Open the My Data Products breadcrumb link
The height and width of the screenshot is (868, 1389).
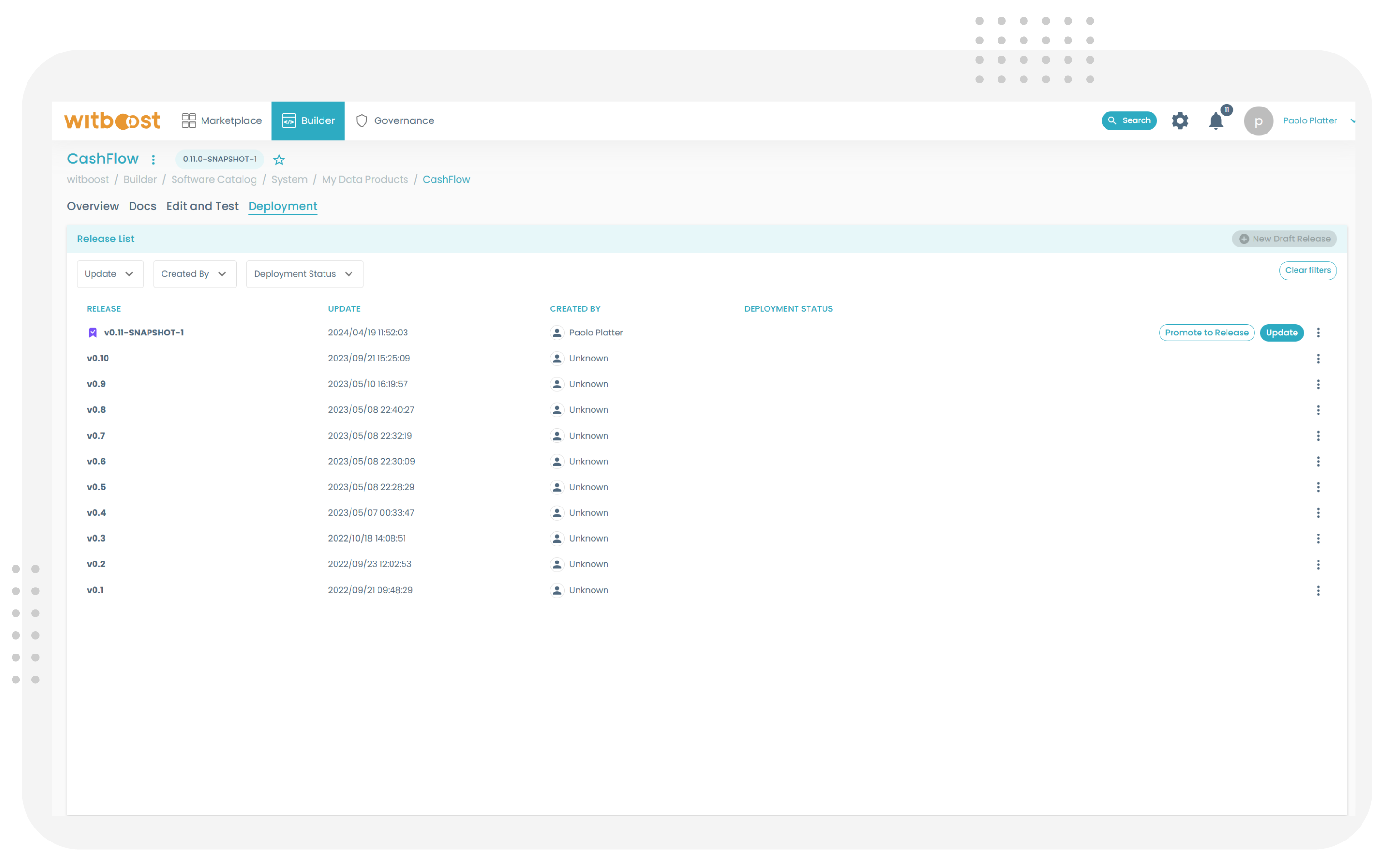364,179
